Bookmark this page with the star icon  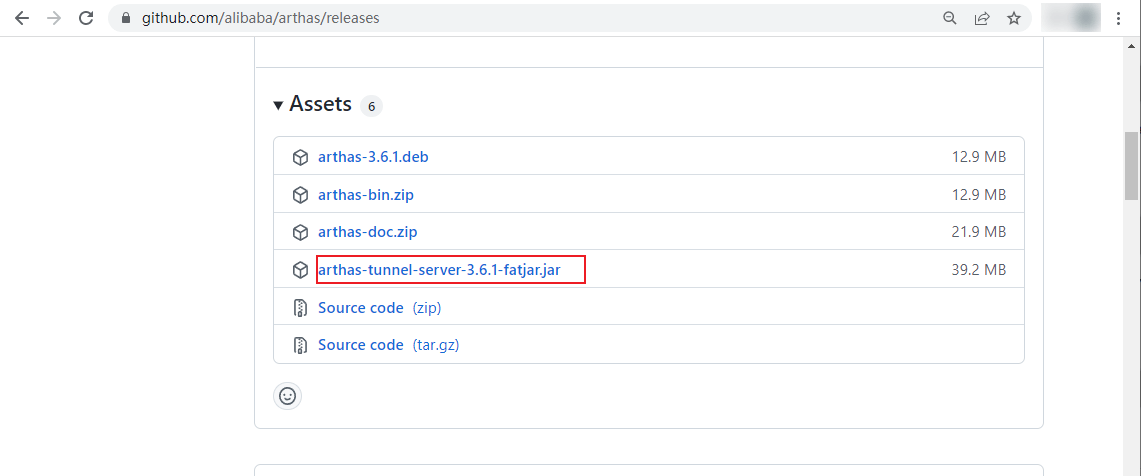1014,18
